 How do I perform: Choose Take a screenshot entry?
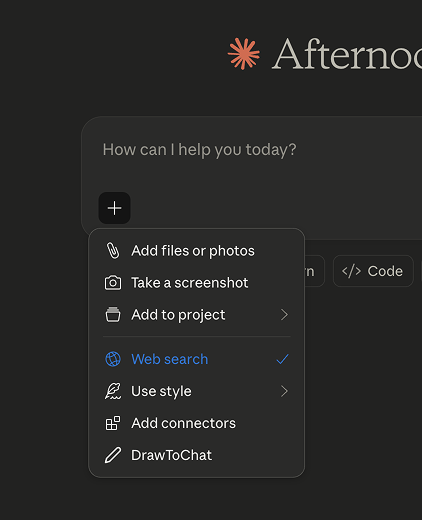197,283
